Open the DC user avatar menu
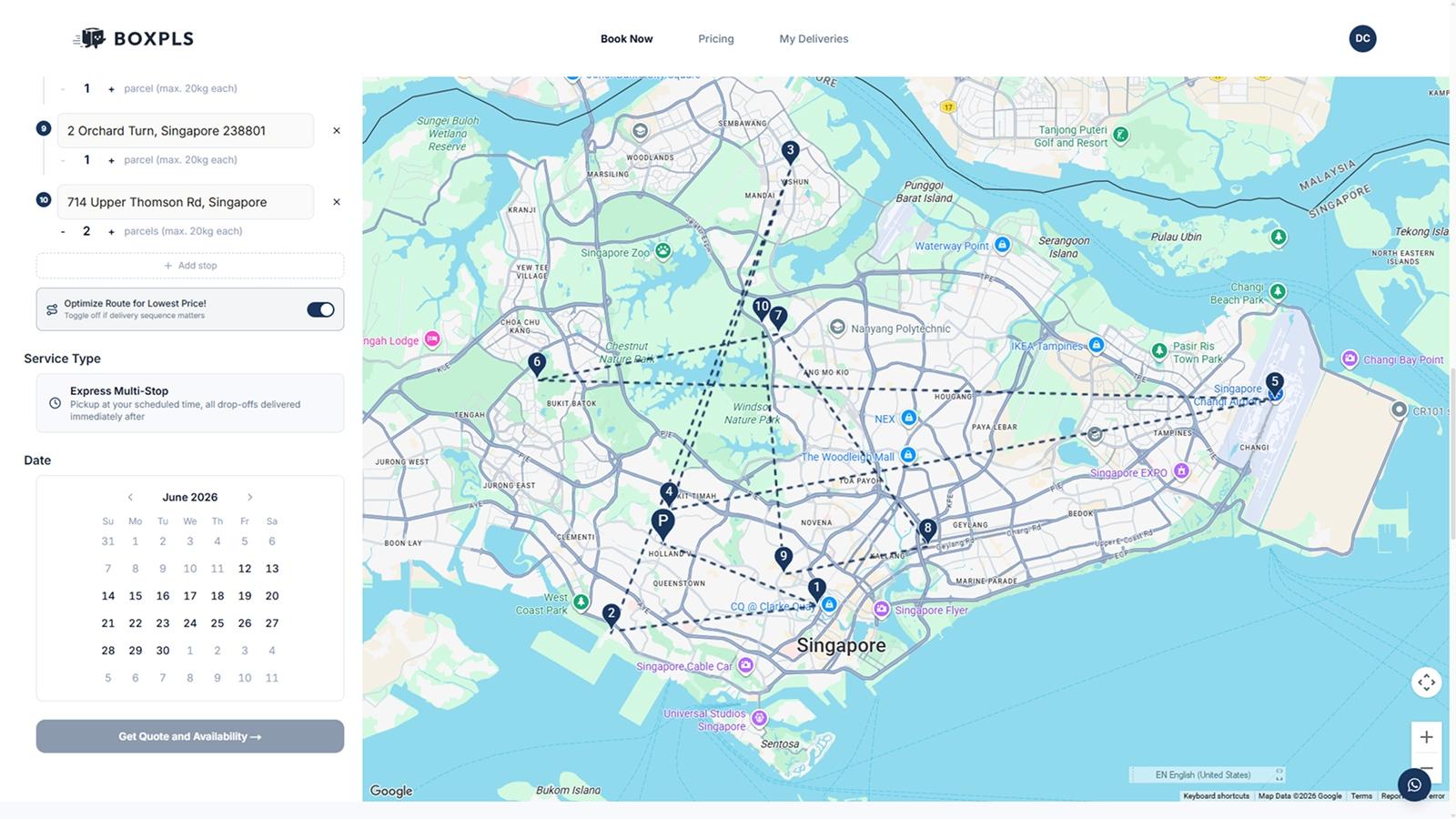This screenshot has height=819, width=1456. [x=1362, y=38]
